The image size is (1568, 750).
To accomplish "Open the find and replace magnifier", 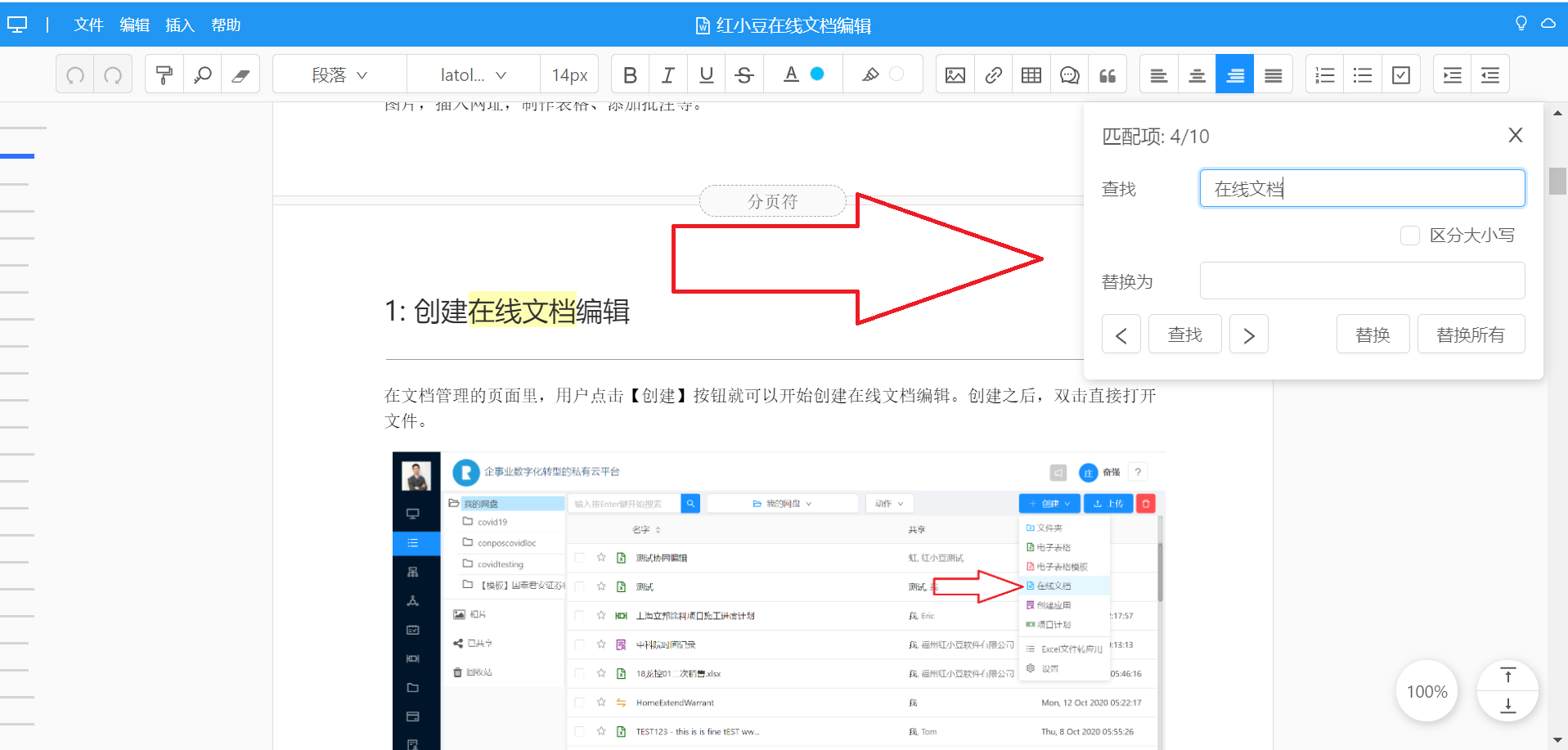I will pos(202,75).
